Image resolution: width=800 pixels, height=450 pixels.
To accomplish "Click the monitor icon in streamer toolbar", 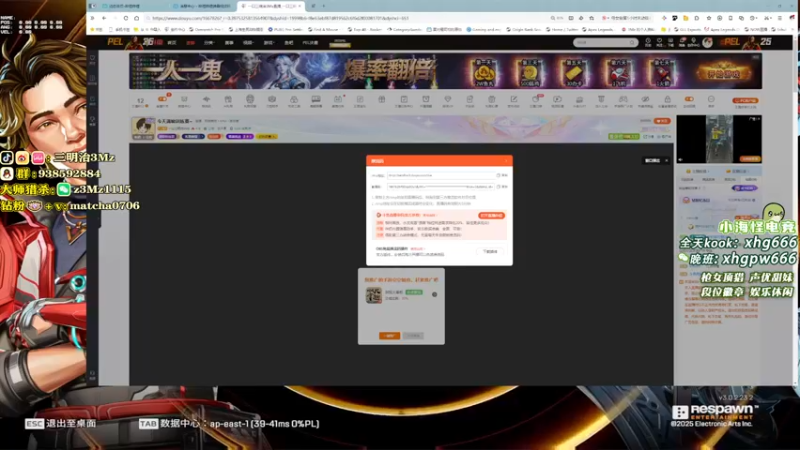I will [316, 99].
